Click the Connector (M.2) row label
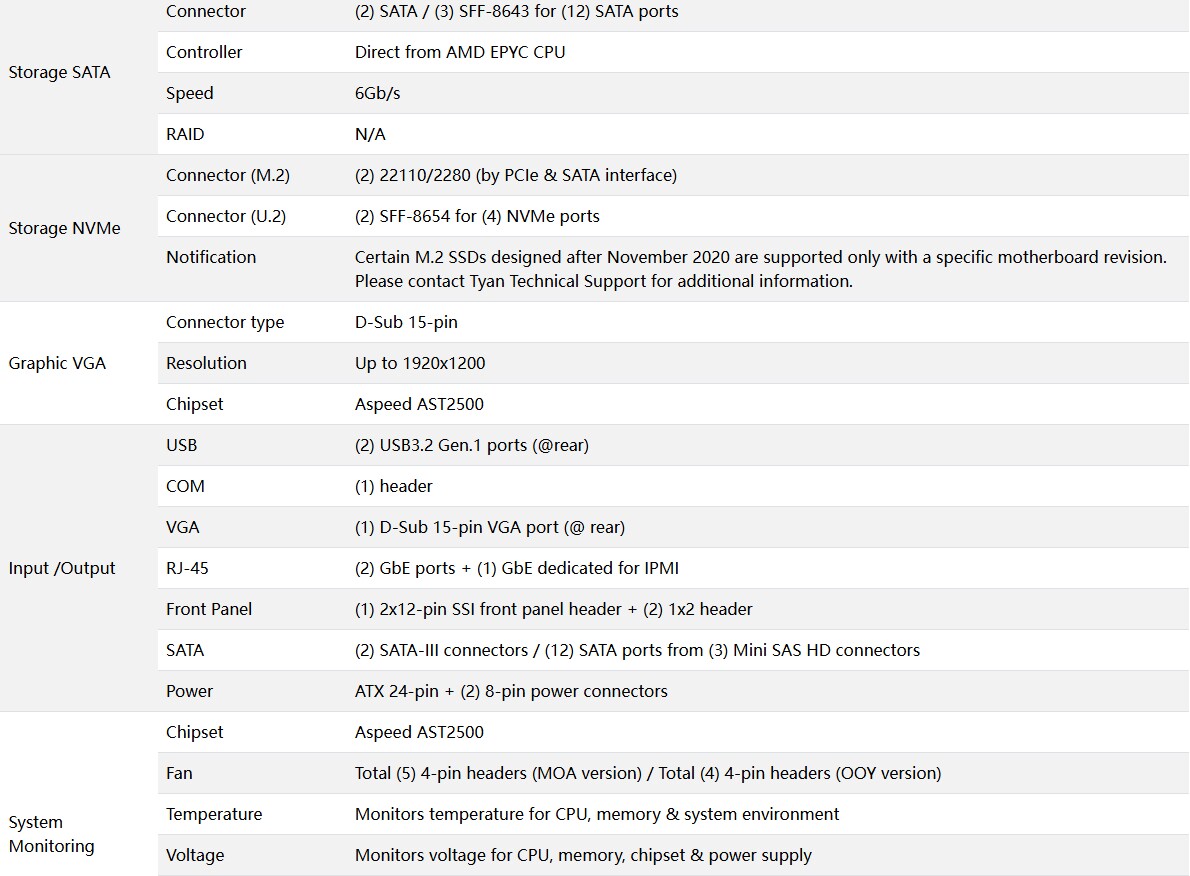 point(228,175)
